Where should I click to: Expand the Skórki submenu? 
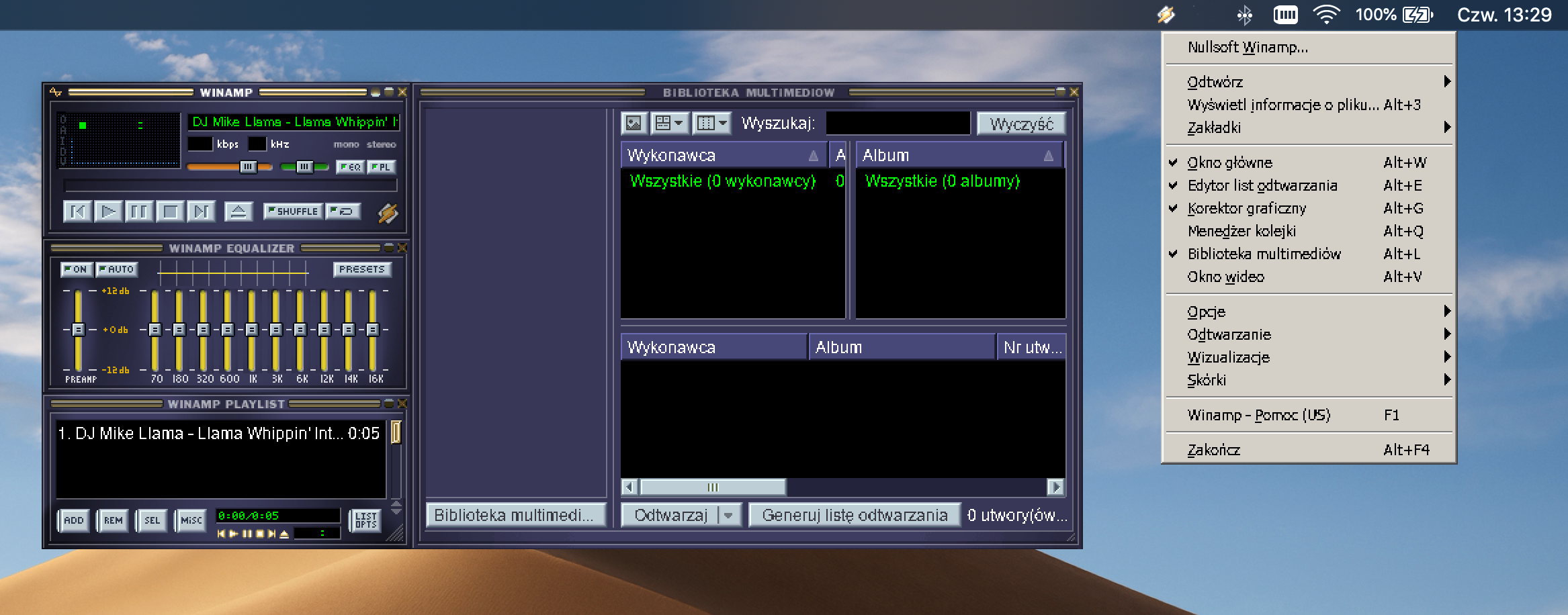point(1207,380)
